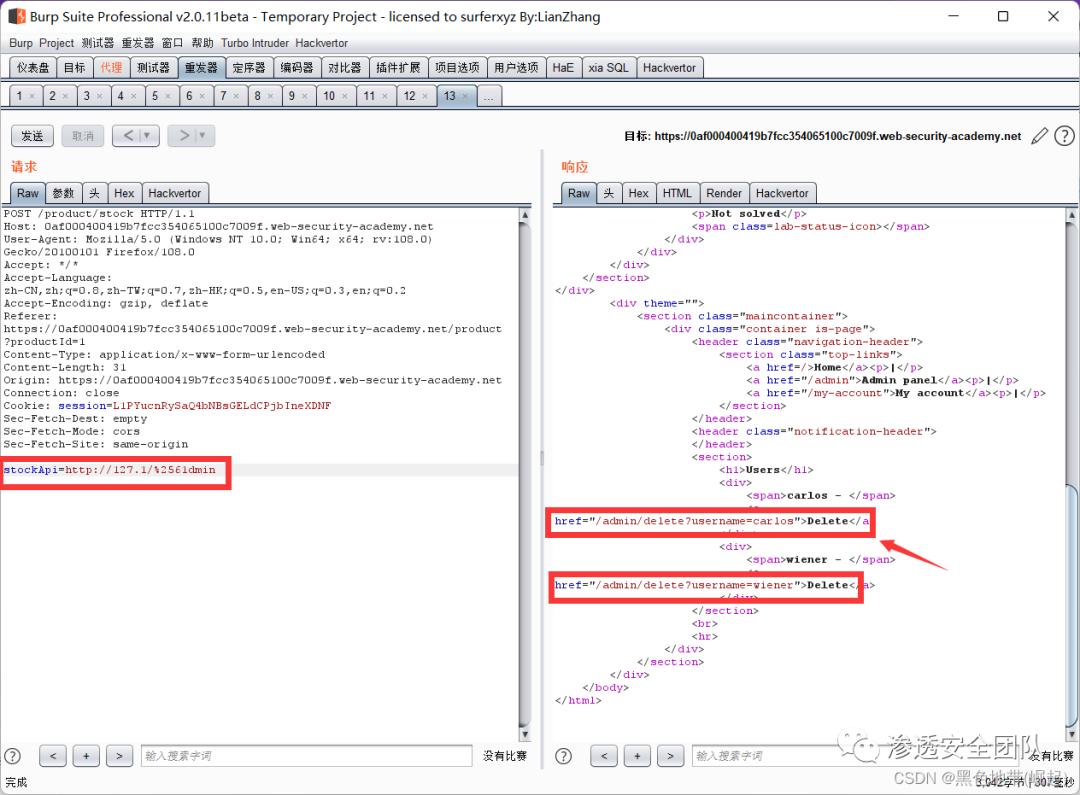The width and height of the screenshot is (1080, 795).
Task: Open the help question mark icon near target
Action: coord(1064,136)
